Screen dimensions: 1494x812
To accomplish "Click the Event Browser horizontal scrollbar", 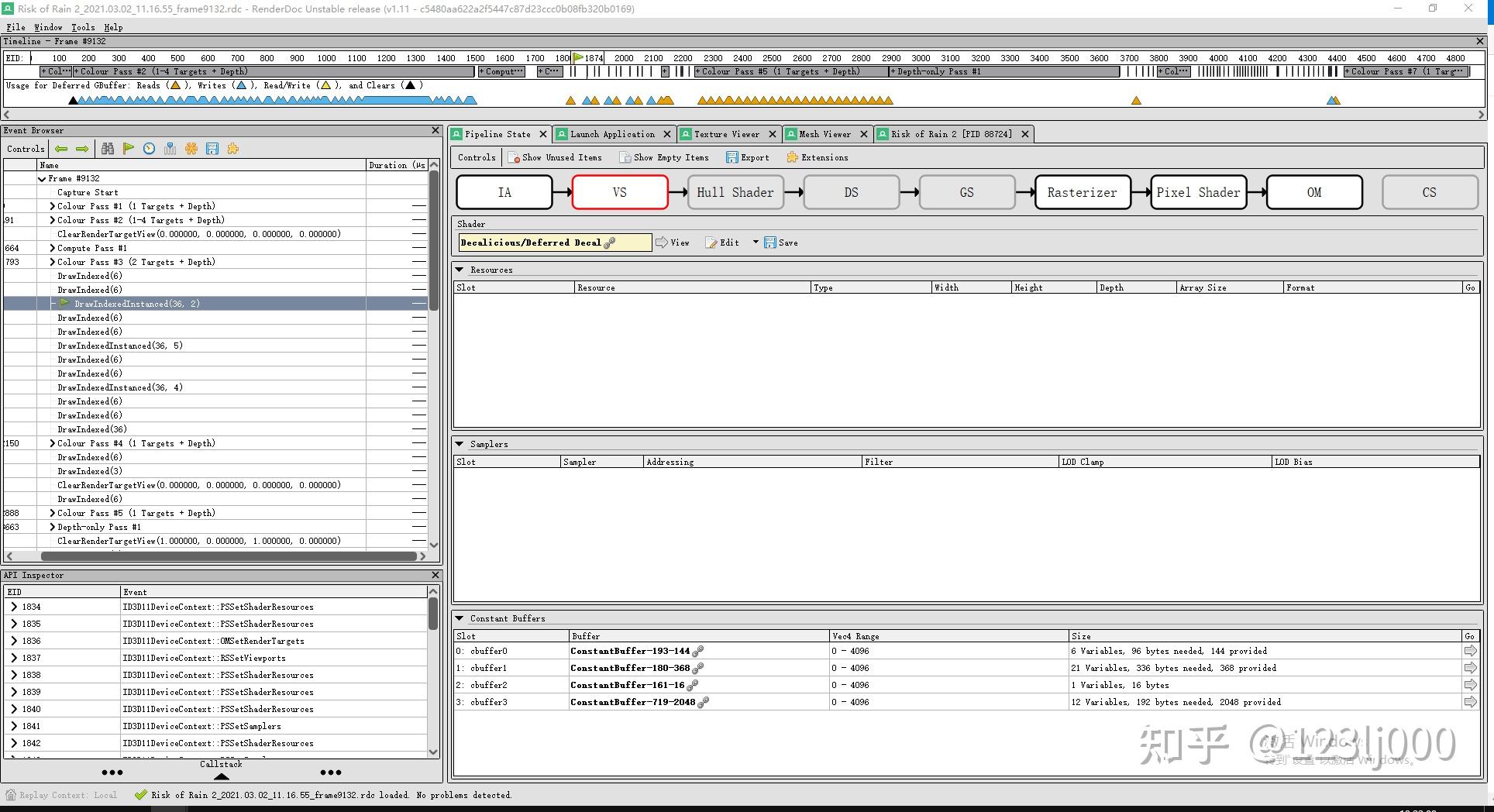I will (229, 556).
